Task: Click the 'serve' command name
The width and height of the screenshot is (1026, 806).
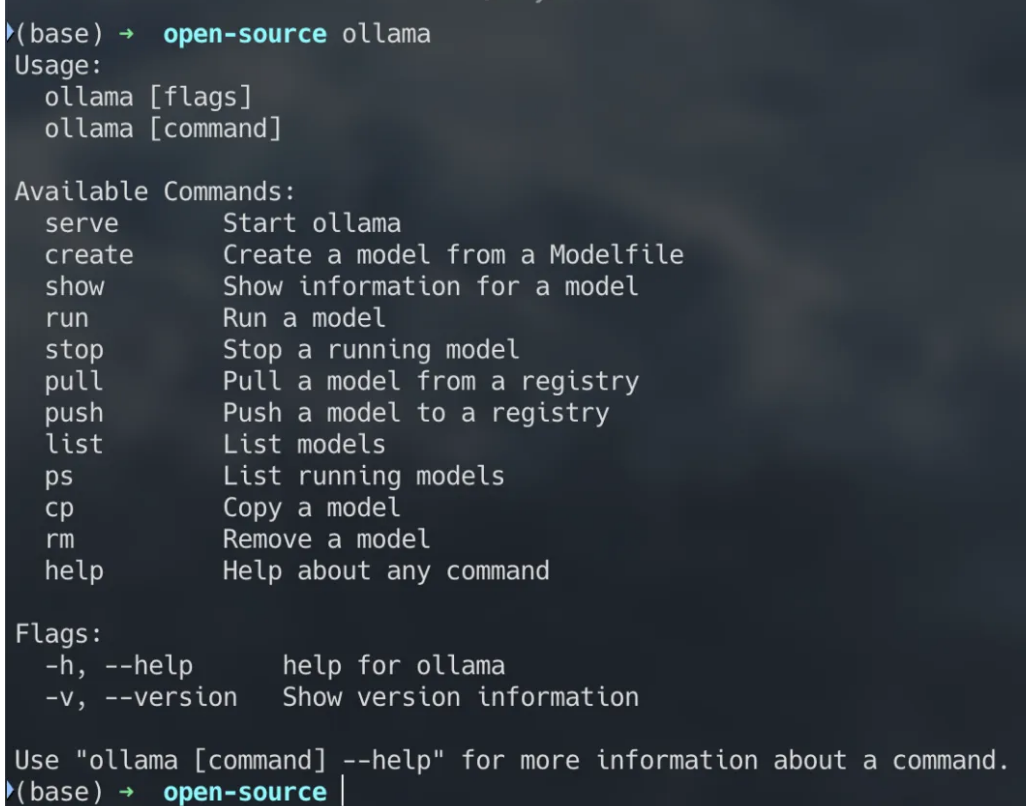Action: (x=82, y=224)
